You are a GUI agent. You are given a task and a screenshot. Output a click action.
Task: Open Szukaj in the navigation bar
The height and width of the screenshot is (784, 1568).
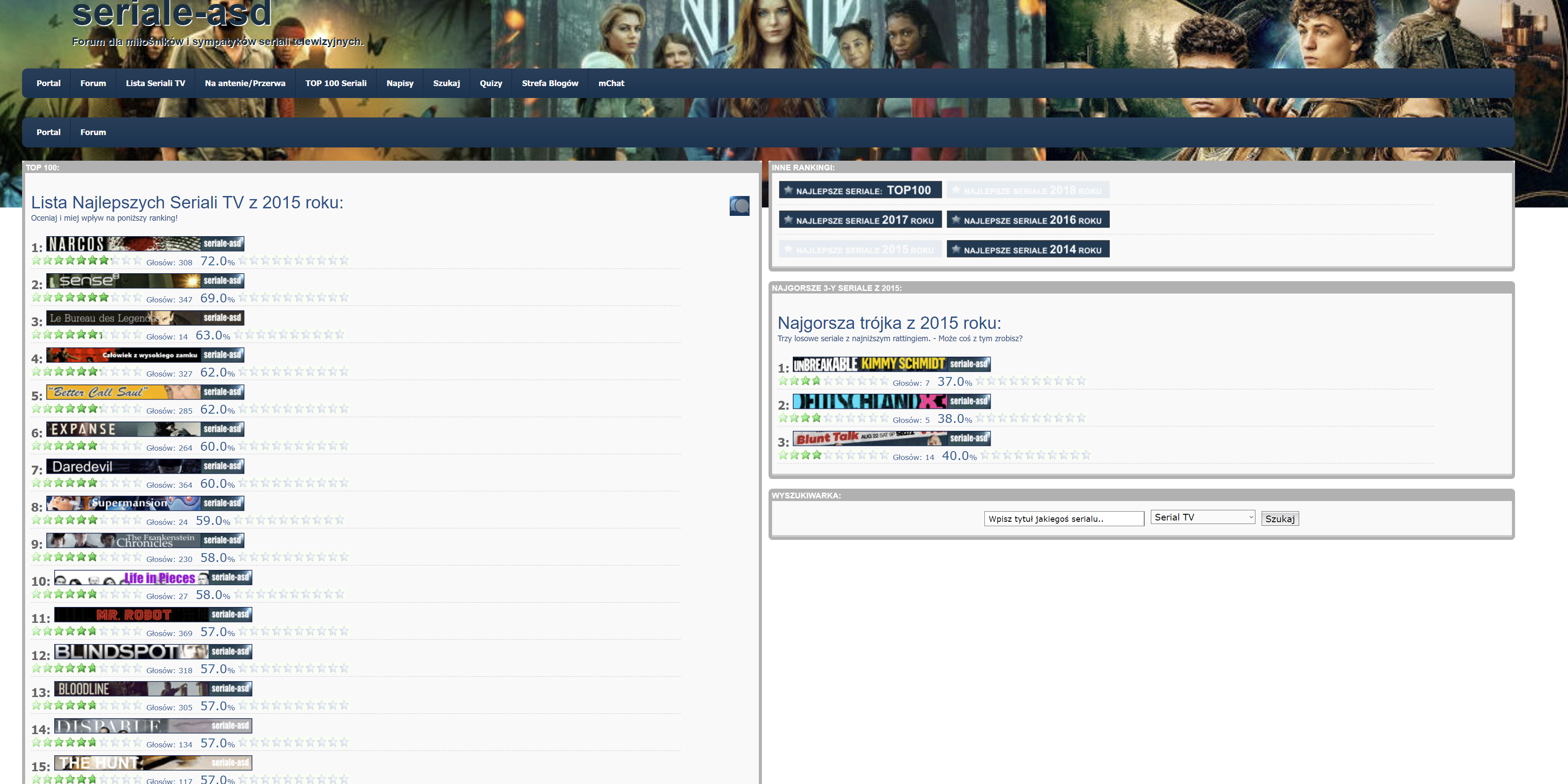point(446,83)
